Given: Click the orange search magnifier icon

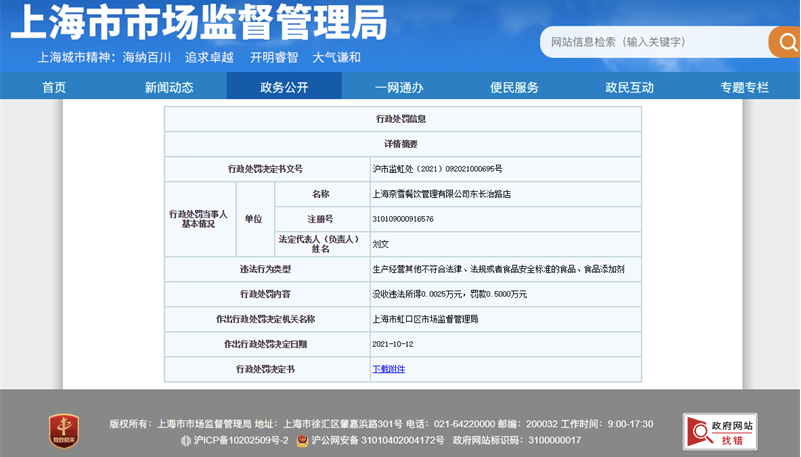Looking at the screenshot, I should (785, 42).
